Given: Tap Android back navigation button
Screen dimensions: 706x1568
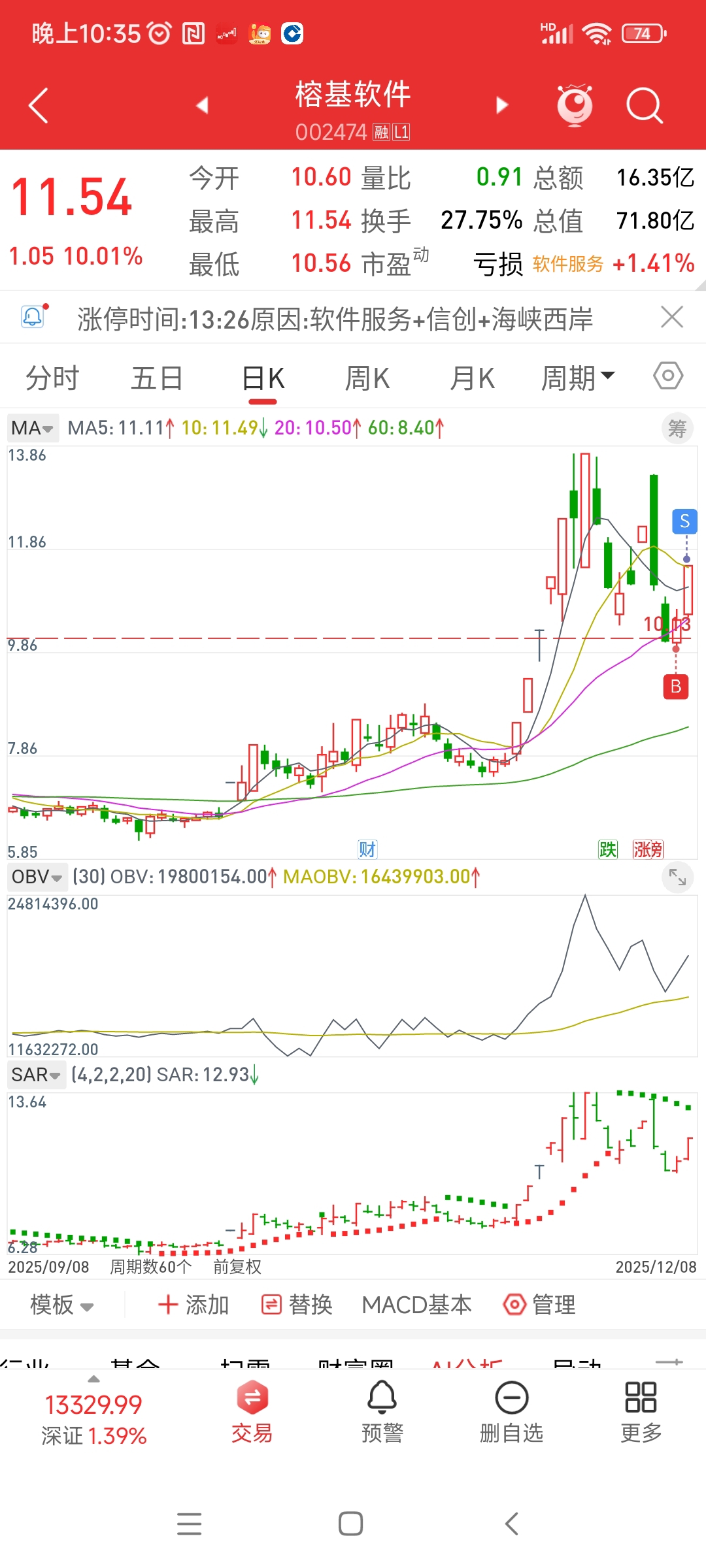Looking at the screenshot, I should pos(512,1524).
